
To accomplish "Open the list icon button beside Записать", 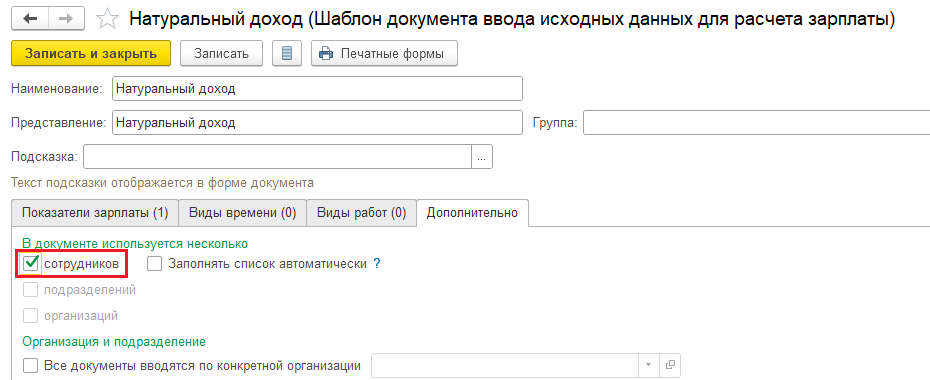I will pos(287,53).
